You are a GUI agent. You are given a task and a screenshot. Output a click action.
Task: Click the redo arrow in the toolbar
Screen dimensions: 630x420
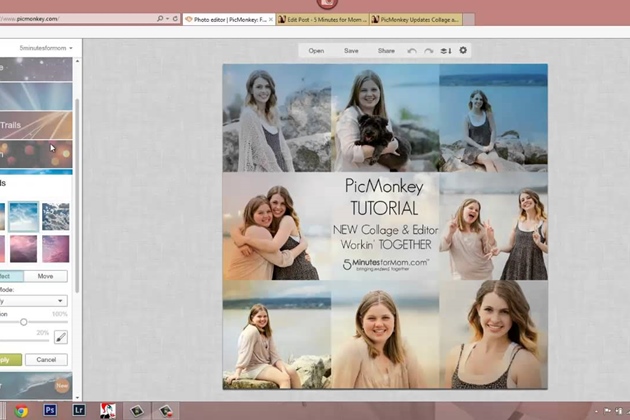pos(428,51)
